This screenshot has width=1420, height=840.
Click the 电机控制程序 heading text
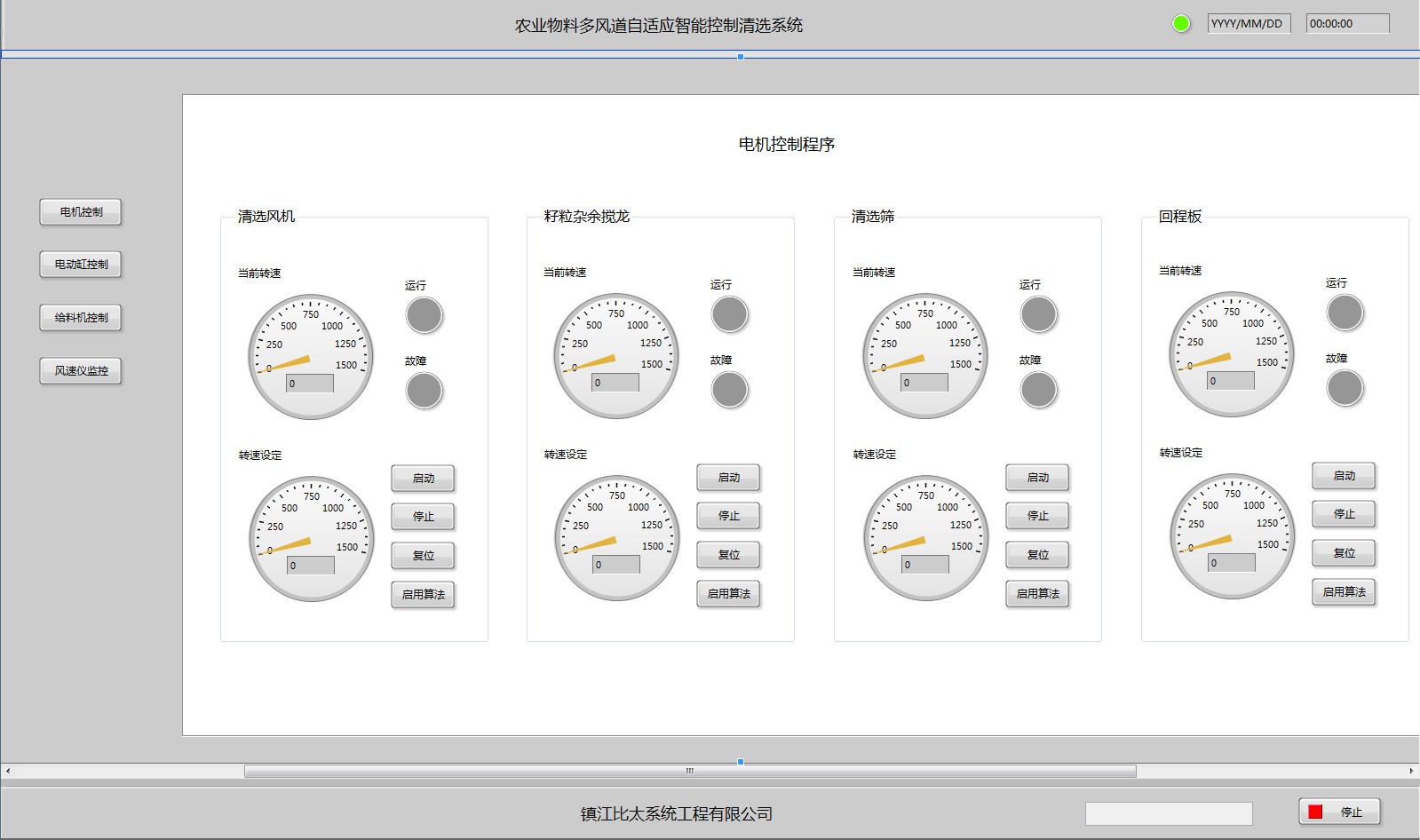coord(787,145)
